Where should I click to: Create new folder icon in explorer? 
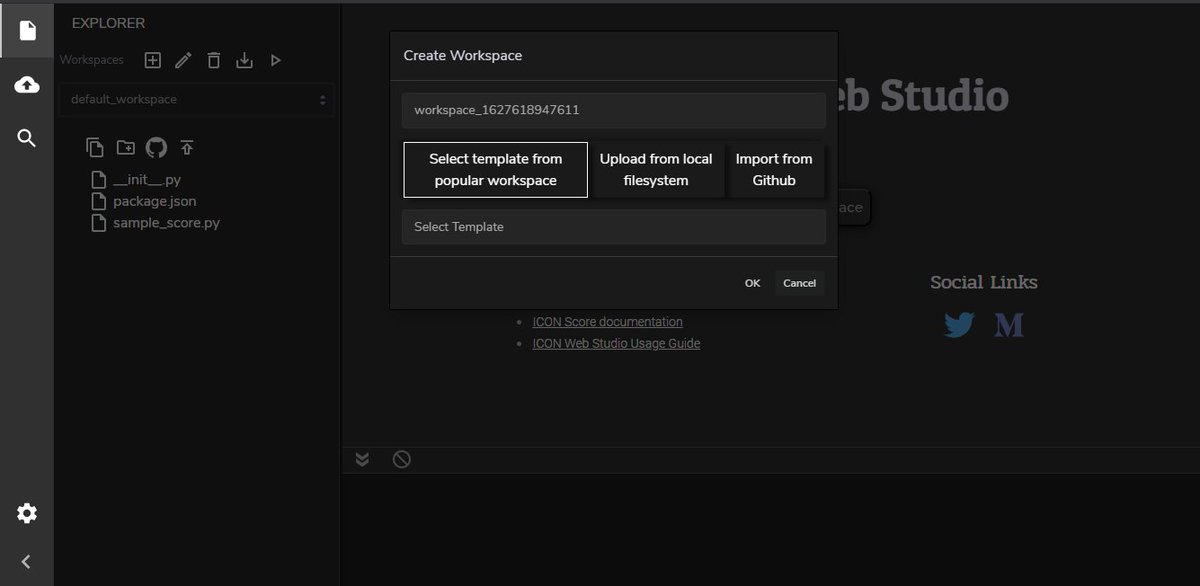(x=125, y=148)
